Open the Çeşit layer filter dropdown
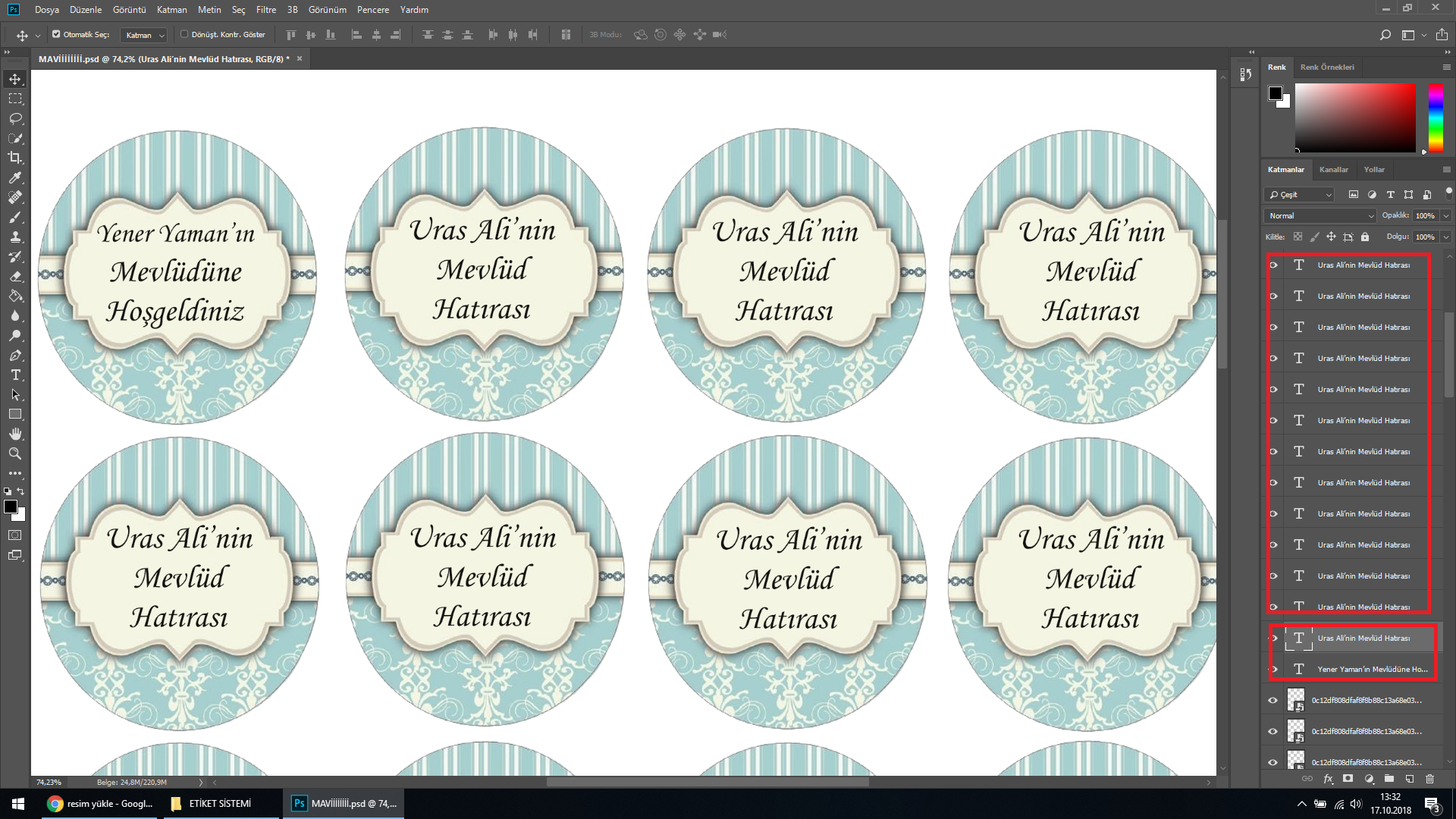1456x819 pixels. coord(1299,195)
